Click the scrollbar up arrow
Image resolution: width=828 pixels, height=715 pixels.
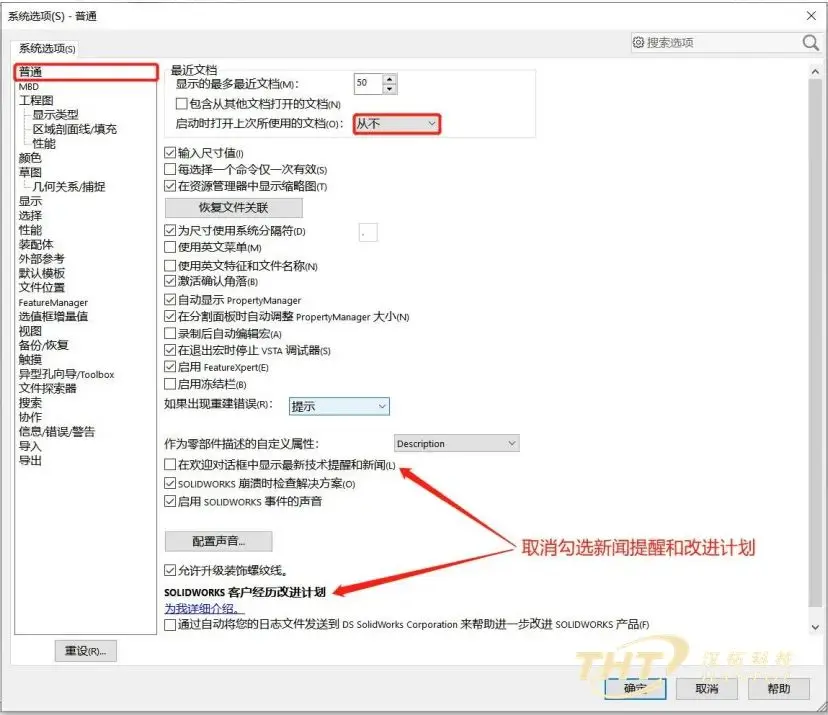(x=815, y=72)
